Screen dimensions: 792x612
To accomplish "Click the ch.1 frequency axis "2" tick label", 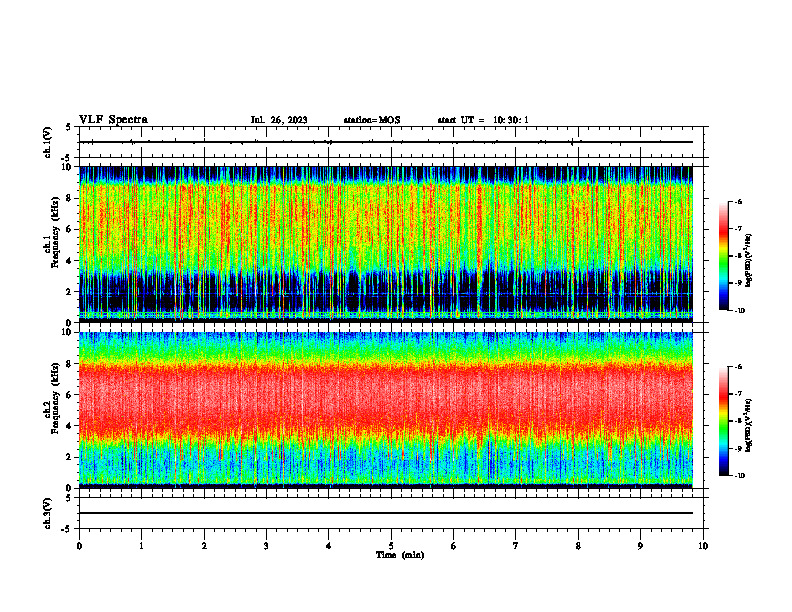I will [70, 291].
